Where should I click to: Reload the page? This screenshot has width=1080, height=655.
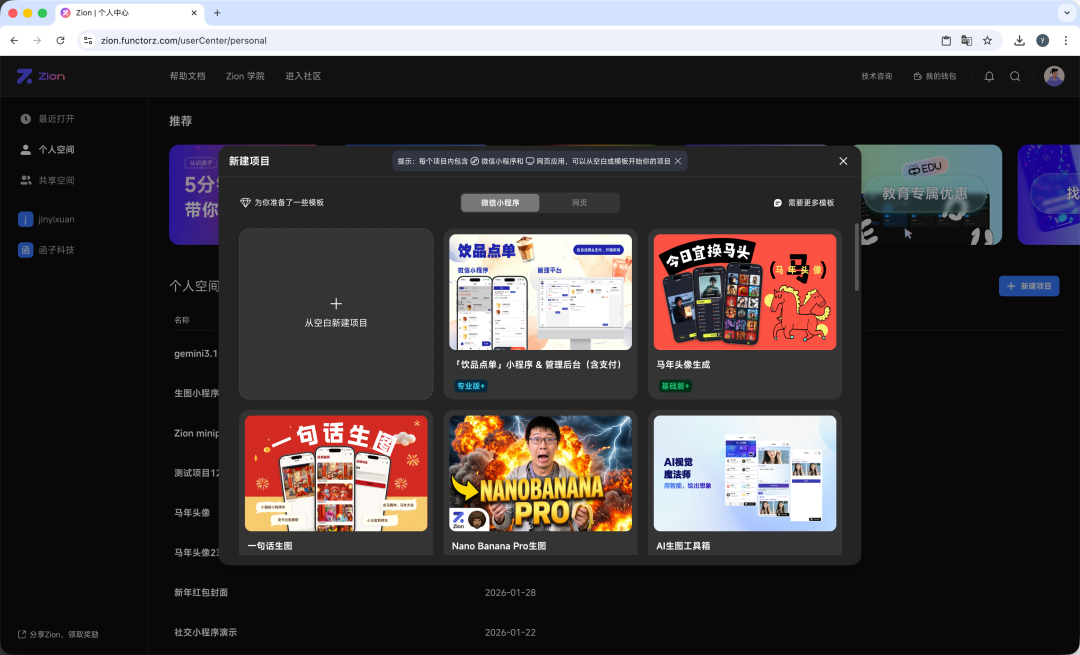tap(61, 41)
